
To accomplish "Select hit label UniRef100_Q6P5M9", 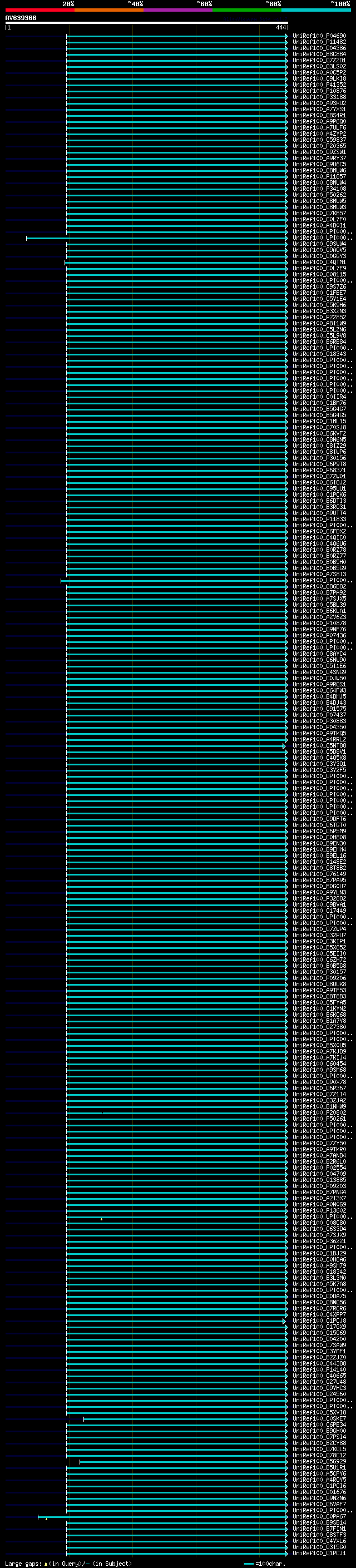I will (319, 832).
